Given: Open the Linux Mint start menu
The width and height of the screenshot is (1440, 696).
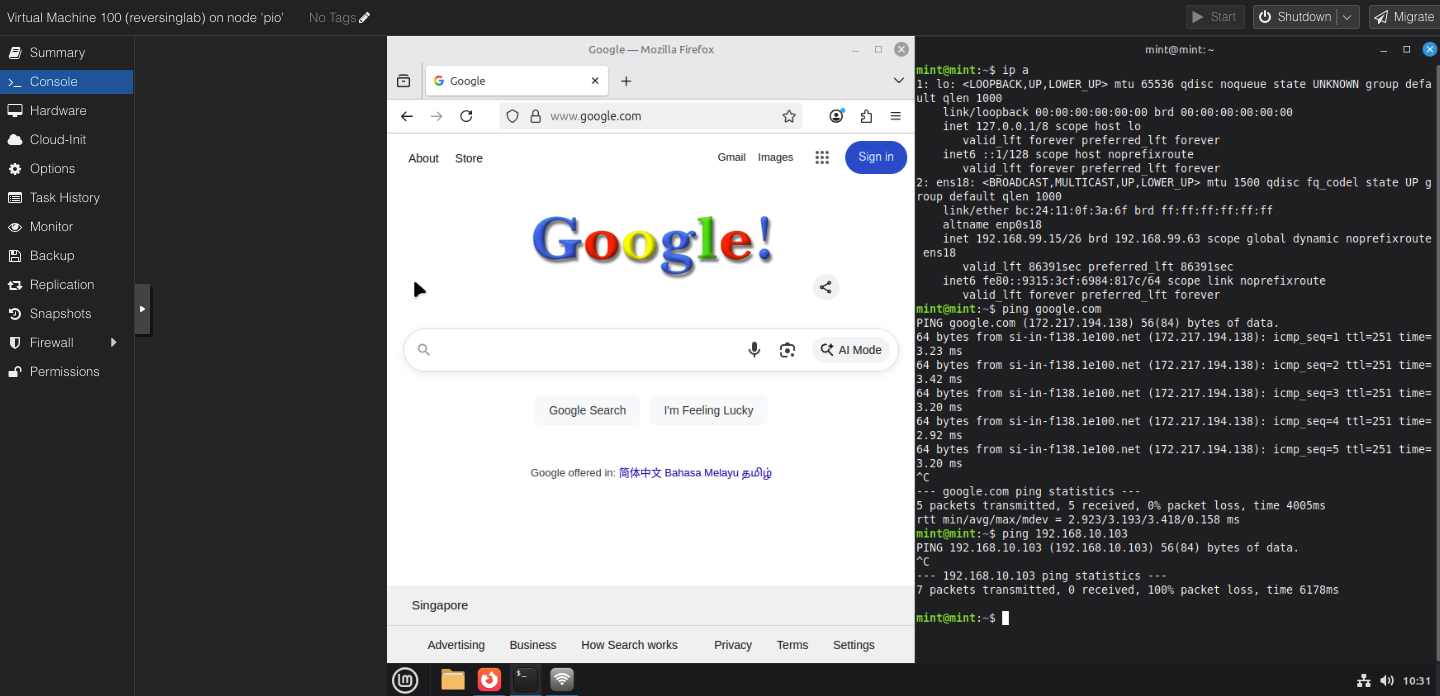Looking at the screenshot, I should (x=405, y=680).
